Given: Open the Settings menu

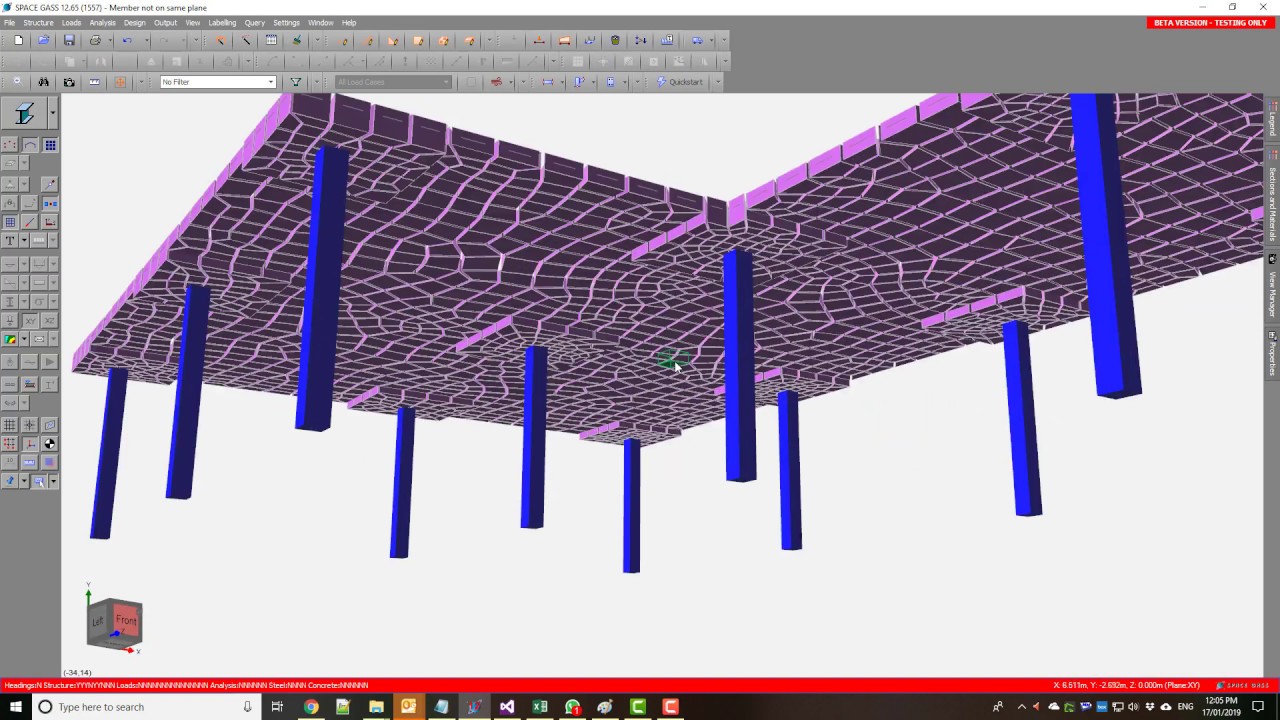Looking at the screenshot, I should click(x=286, y=22).
